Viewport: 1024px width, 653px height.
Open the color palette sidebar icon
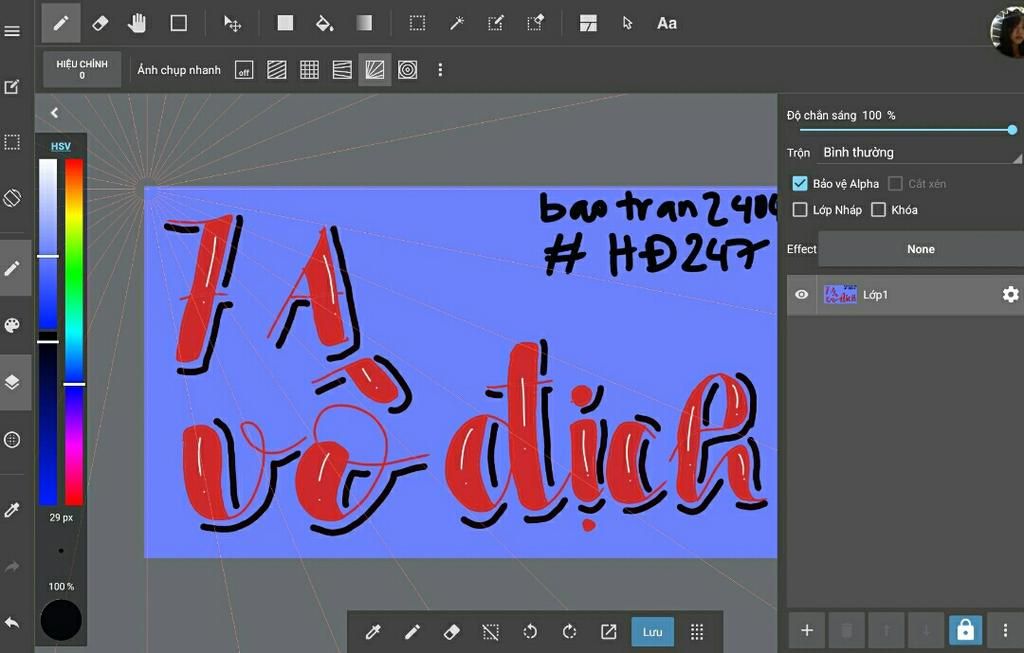(12, 325)
